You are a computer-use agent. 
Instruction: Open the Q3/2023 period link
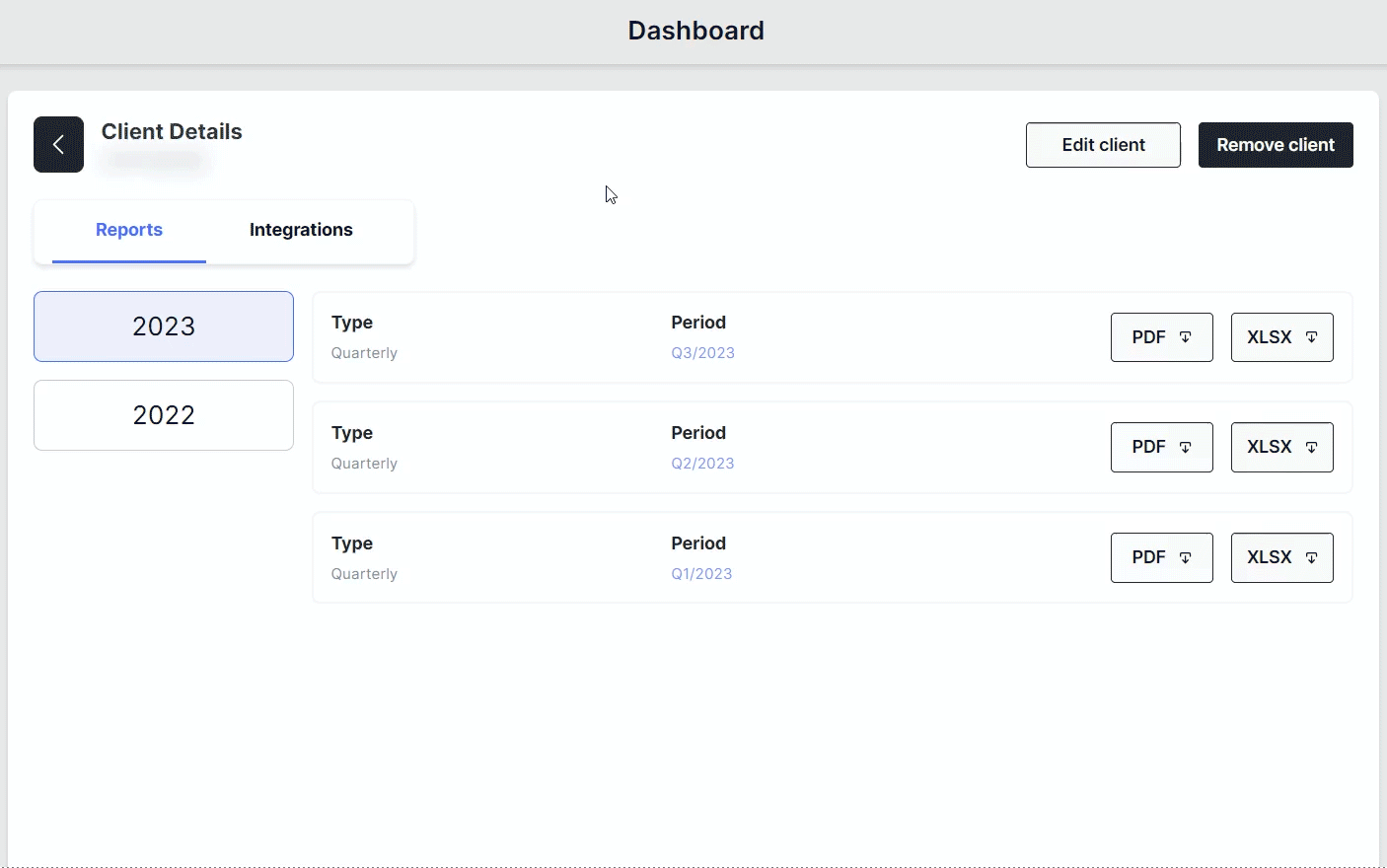click(703, 353)
